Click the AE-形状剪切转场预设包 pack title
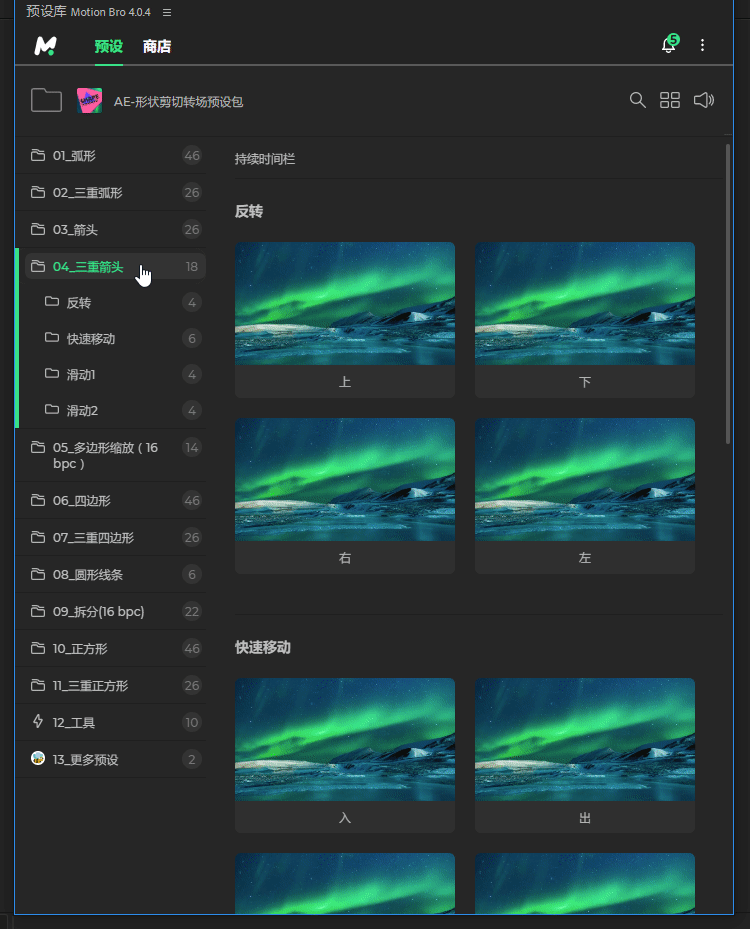Screen dimensions: 750x929 pos(178,102)
